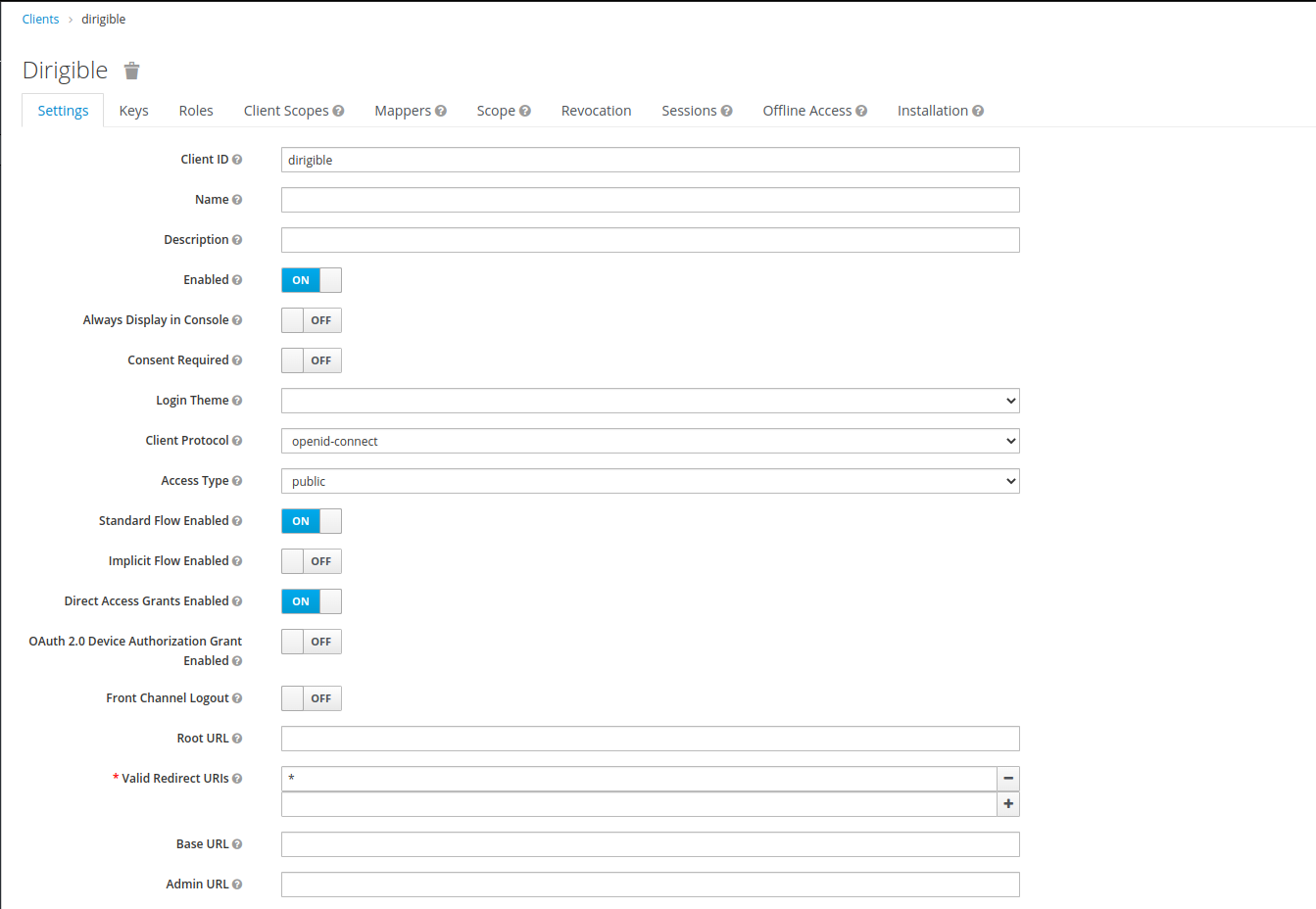Screen dimensions: 1316x909
Task: Click the Valid Redirect URI field containing '*'
Action: click(639, 779)
